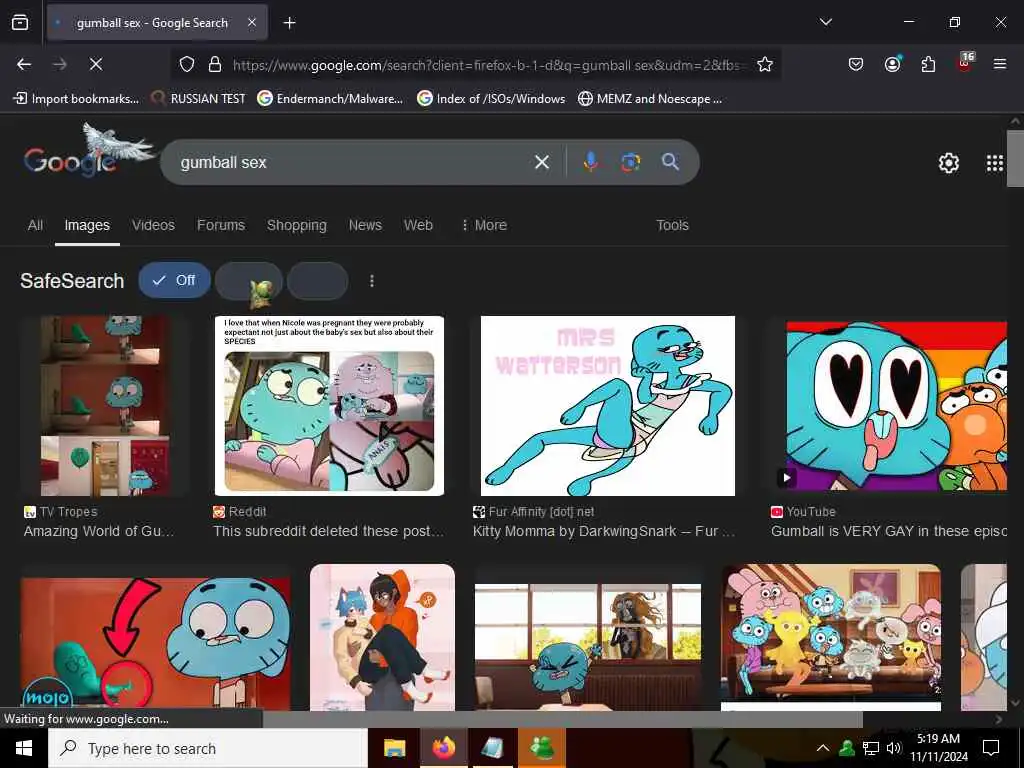The height and width of the screenshot is (768, 1024).
Task: Open the Import bookmarks... toolbar item
Action: [x=76, y=99]
